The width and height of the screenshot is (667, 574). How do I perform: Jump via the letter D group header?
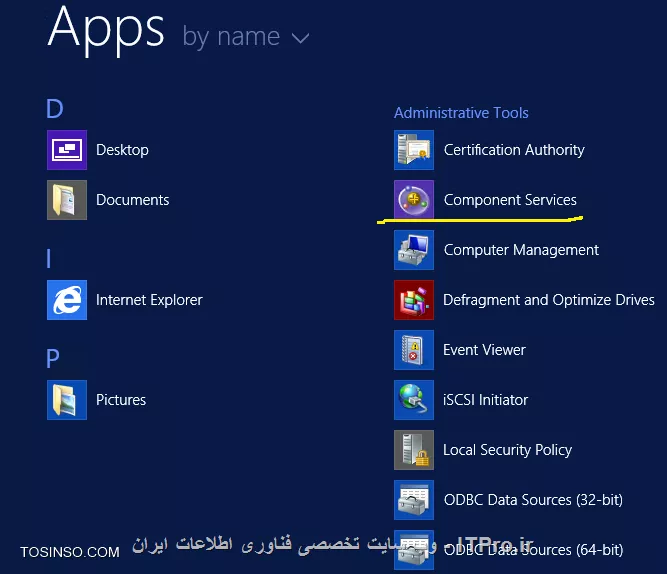pyautogui.click(x=55, y=109)
